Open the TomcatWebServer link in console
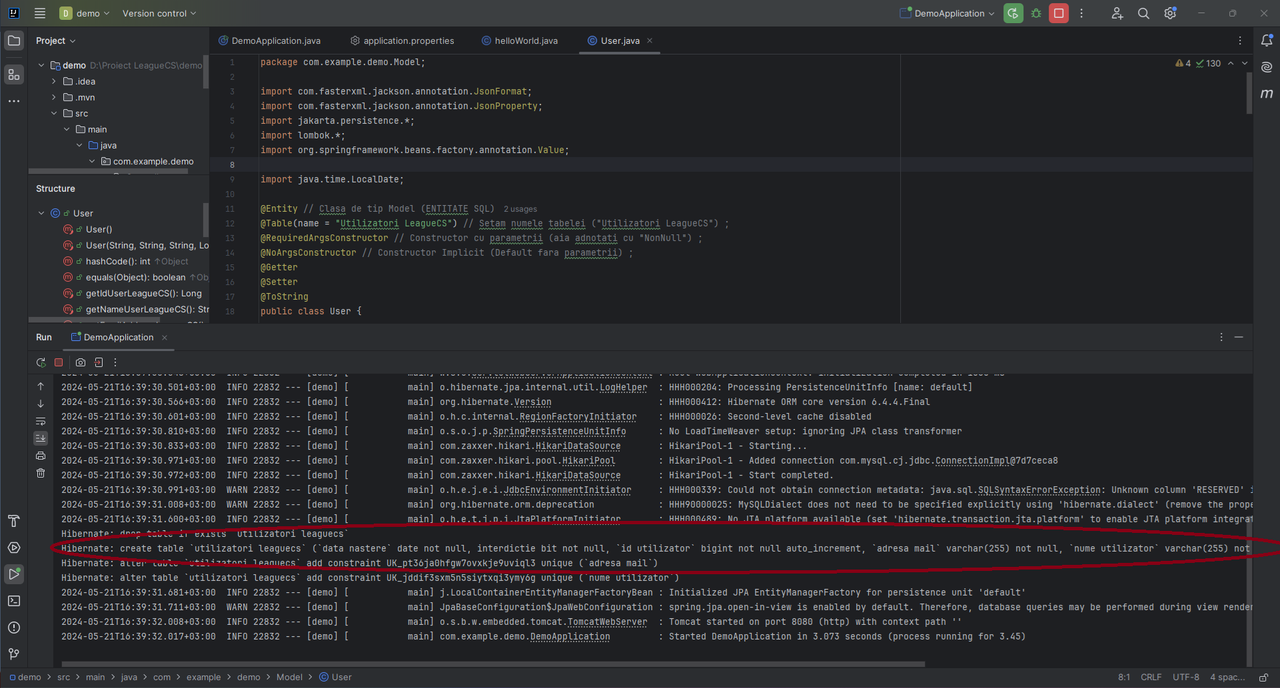Viewport: 1280px width, 688px height. pyautogui.click(x=607, y=621)
